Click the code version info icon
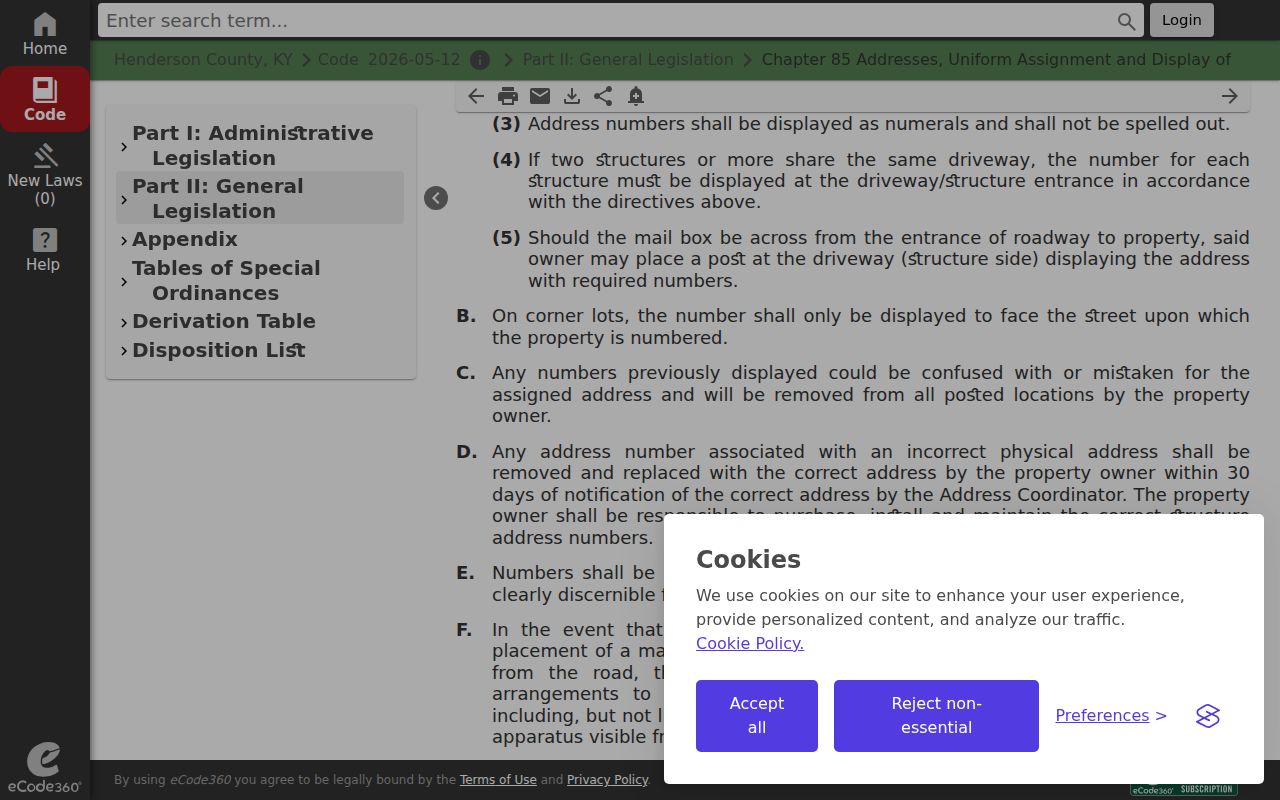Viewport: 1280px width, 800px height. 480,60
